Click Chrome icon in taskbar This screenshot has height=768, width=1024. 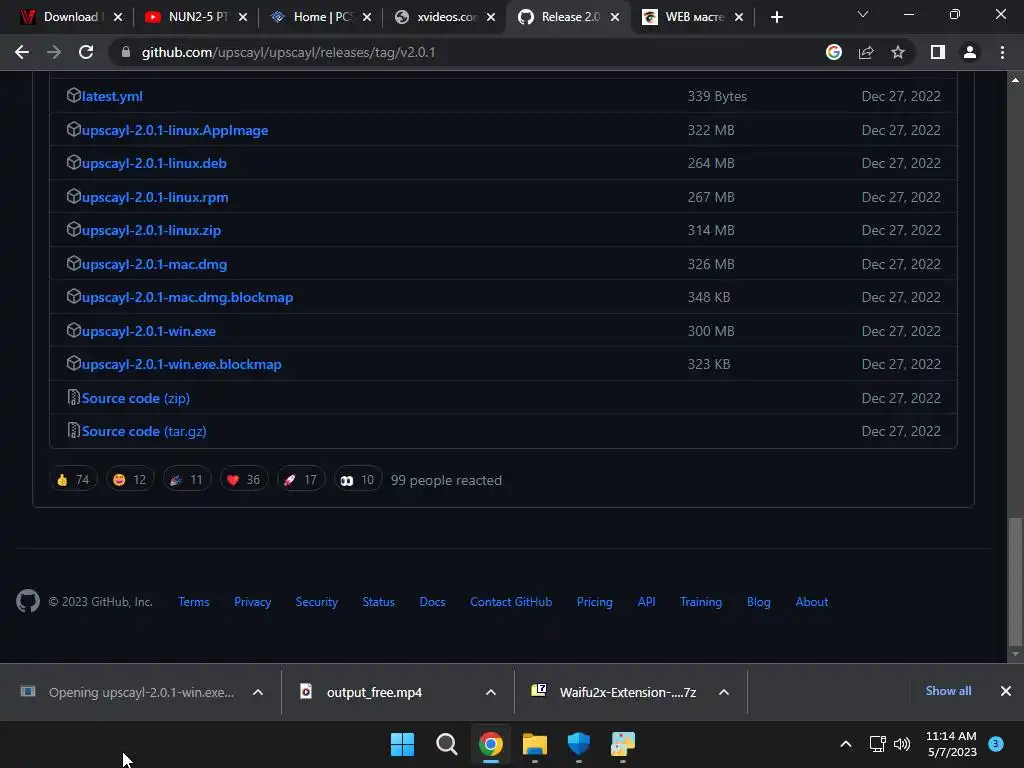490,744
